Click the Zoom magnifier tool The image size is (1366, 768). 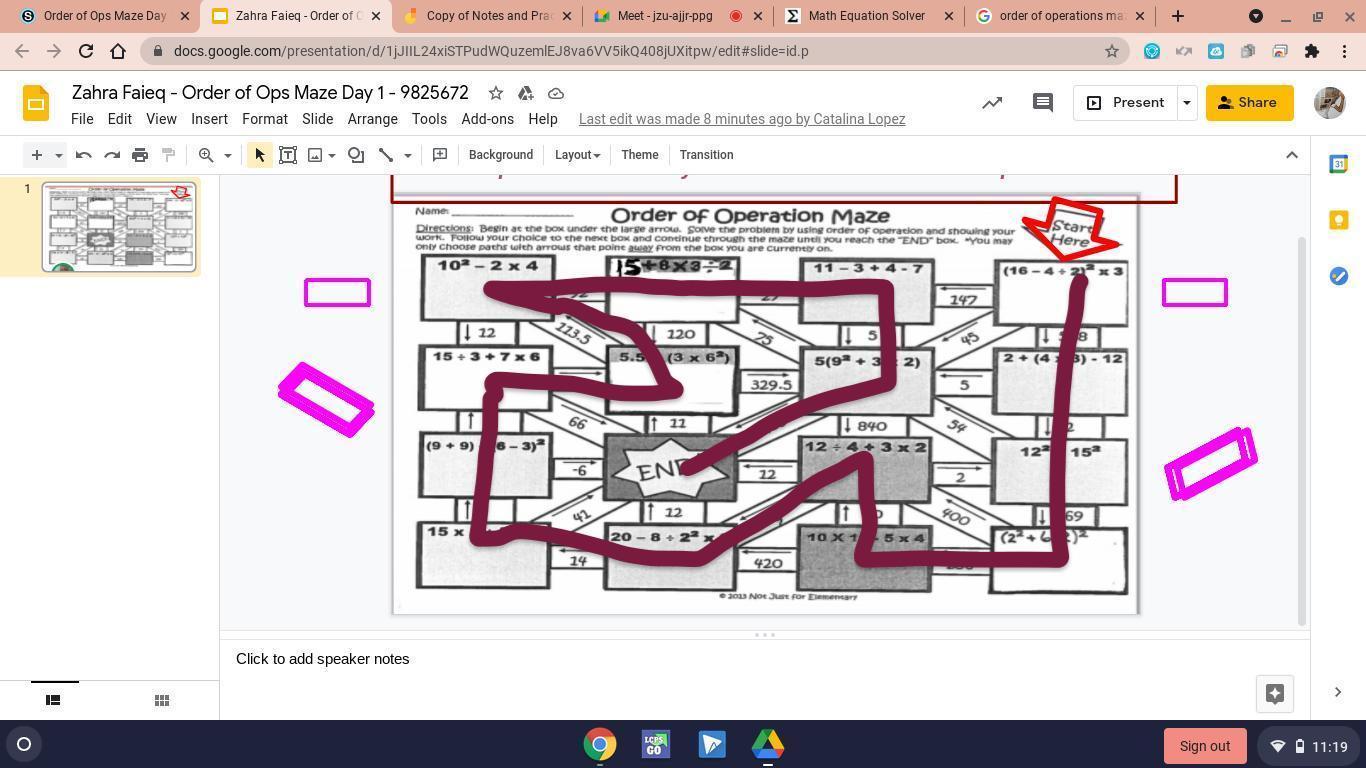[x=206, y=155]
